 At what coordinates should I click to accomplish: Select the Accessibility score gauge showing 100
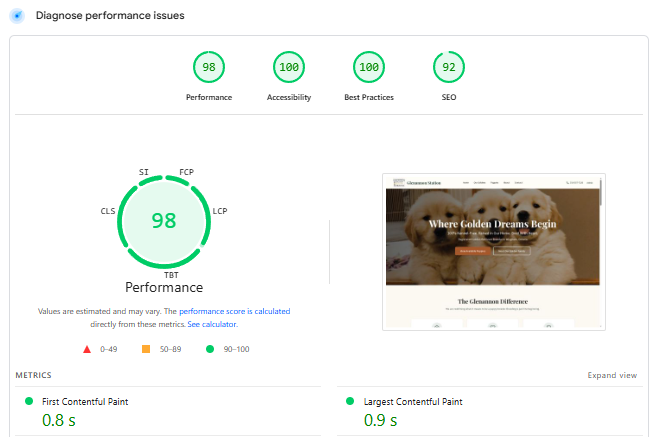tap(289, 67)
